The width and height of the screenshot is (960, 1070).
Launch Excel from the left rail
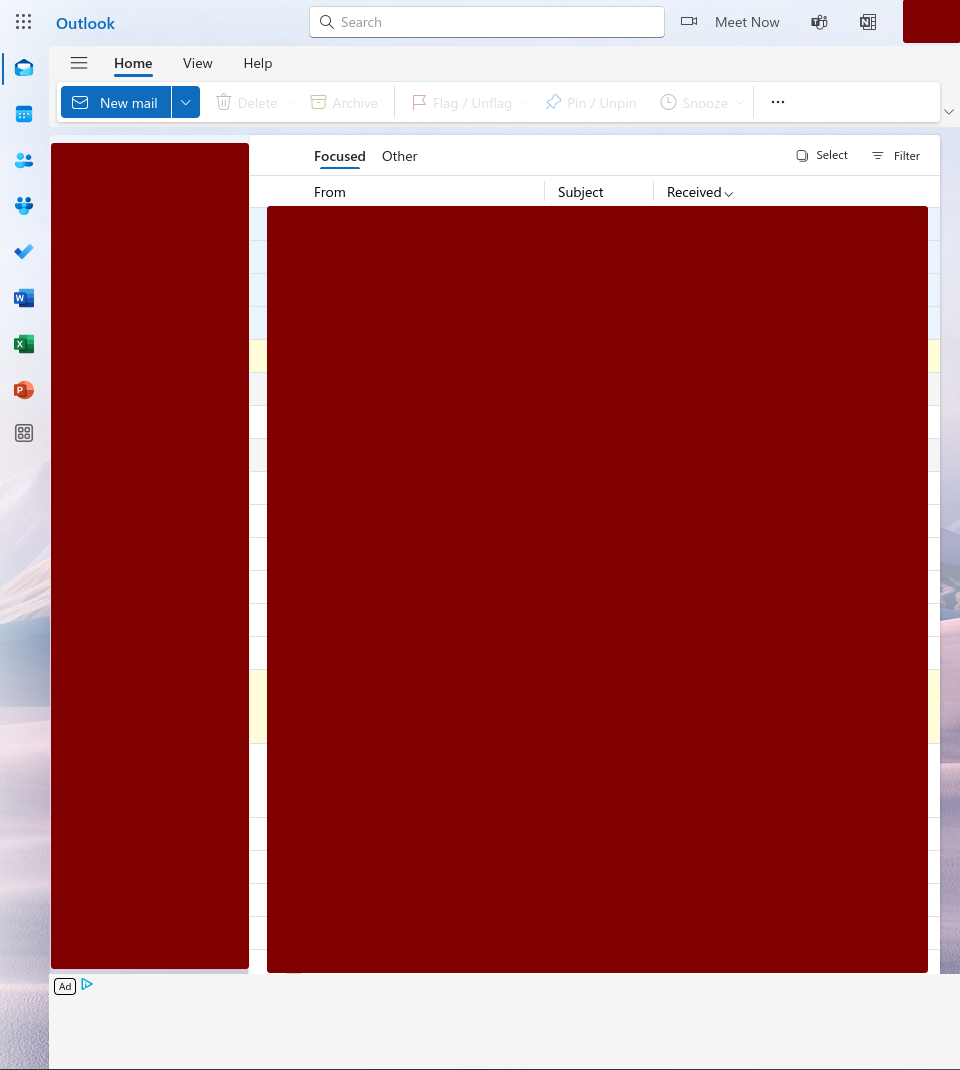pyautogui.click(x=23, y=343)
